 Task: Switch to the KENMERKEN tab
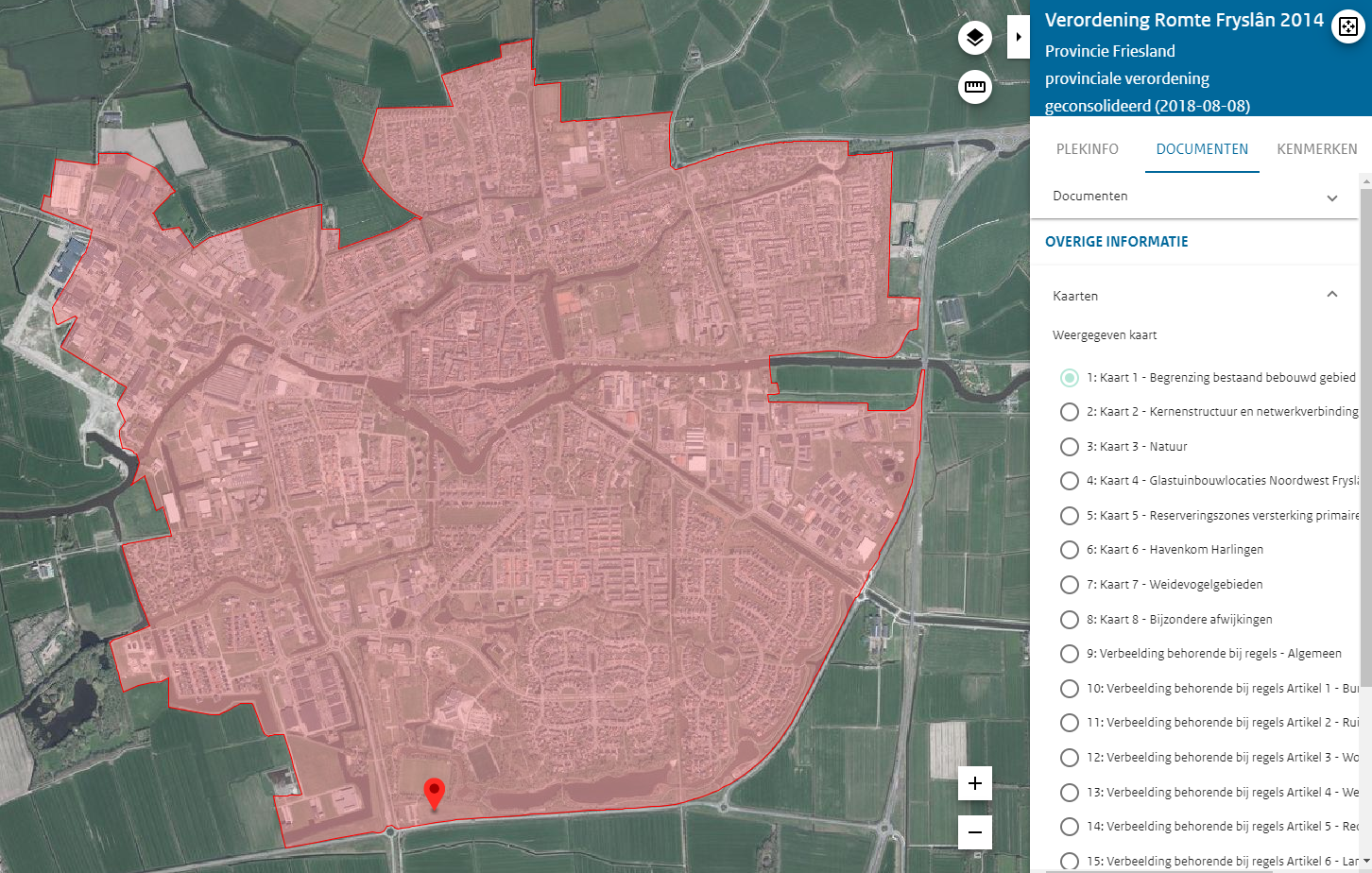coord(1317,149)
